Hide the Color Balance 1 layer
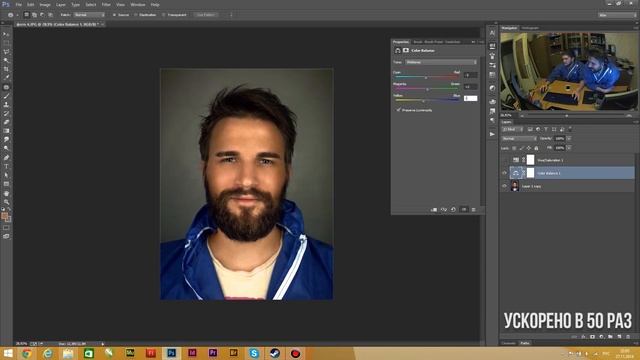 (504, 173)
